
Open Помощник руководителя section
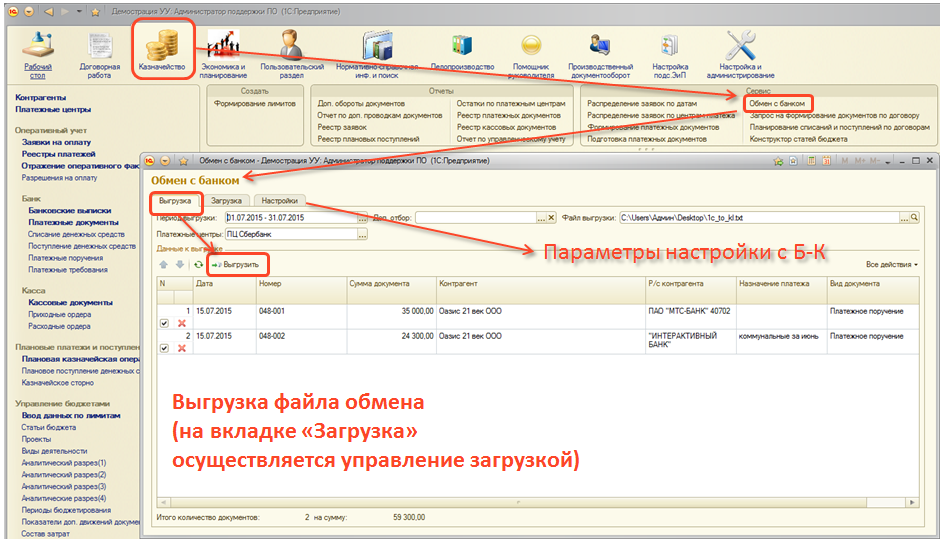531,51
